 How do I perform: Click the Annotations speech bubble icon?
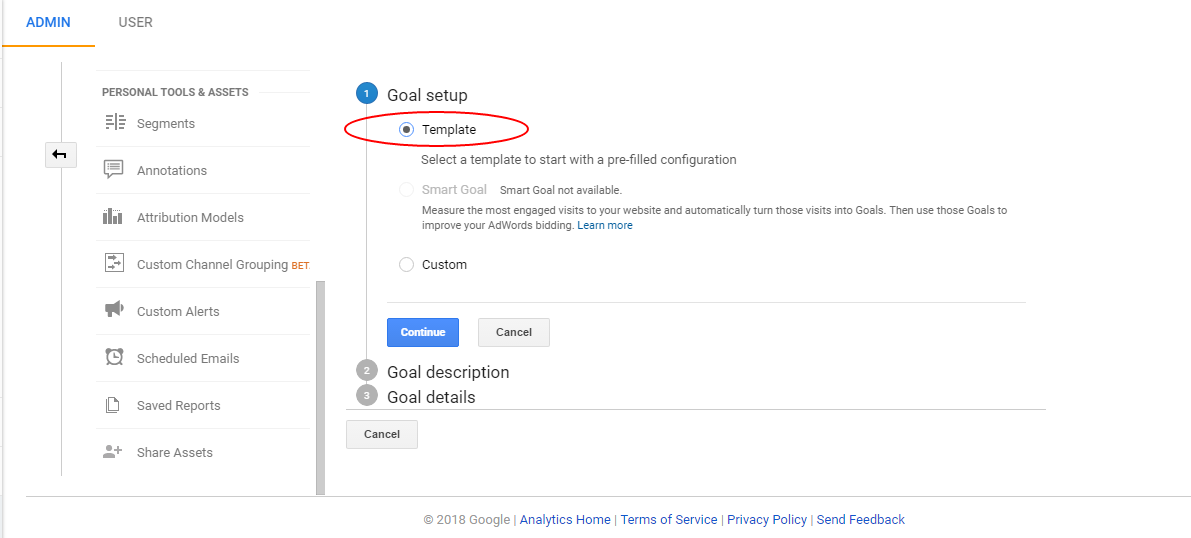pos(114,170)
